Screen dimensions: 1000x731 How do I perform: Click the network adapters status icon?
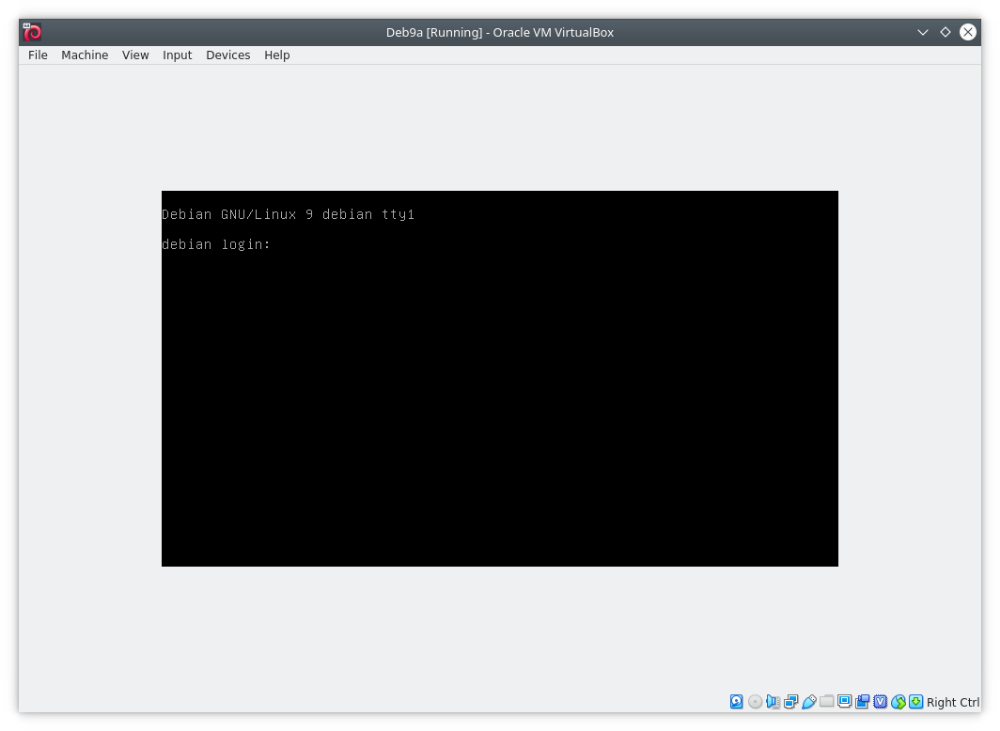tap(791, 702)
